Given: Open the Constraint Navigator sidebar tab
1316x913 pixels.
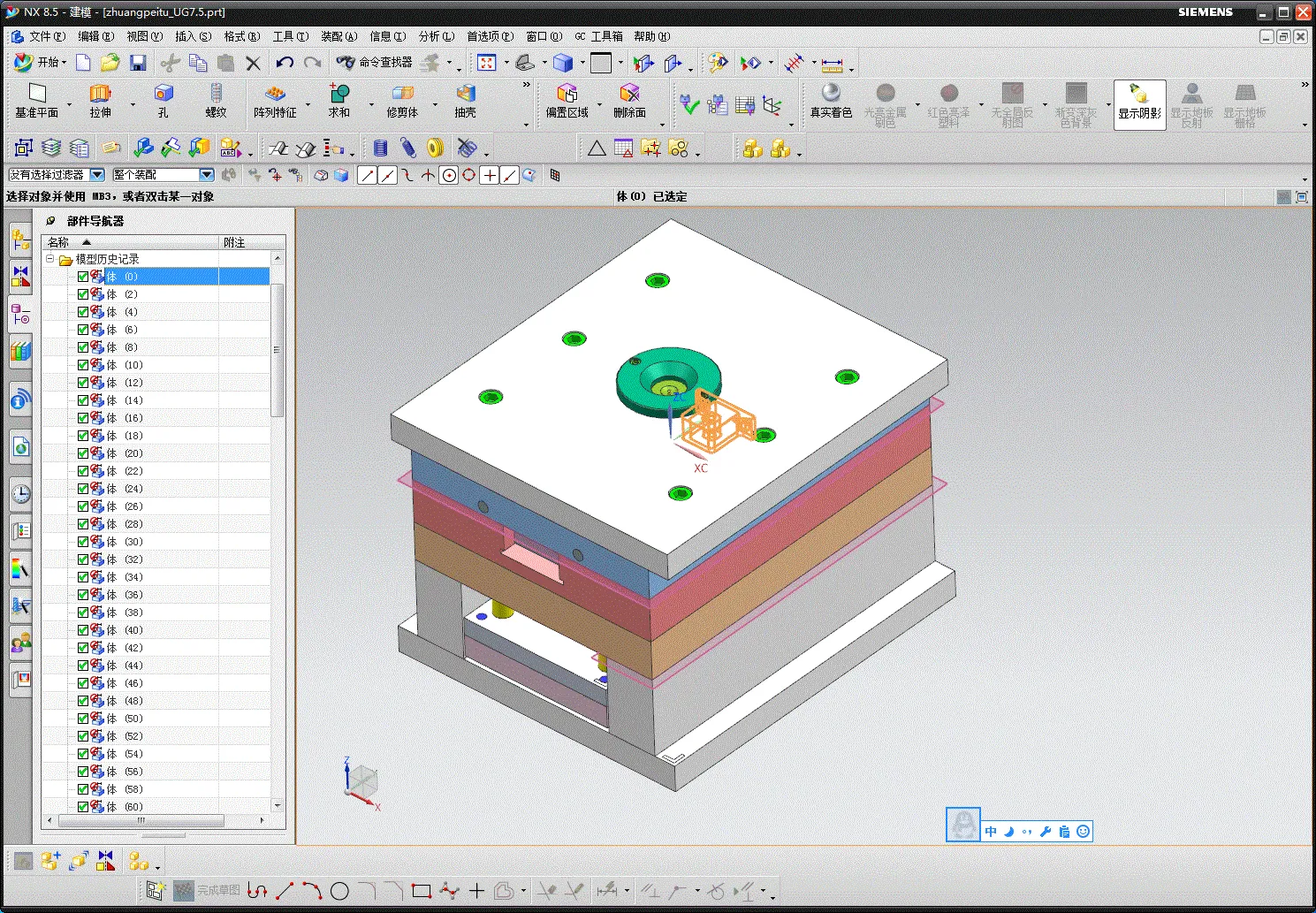Looking at the screenshot, I should pyautogui.click(x=20, y=277).
